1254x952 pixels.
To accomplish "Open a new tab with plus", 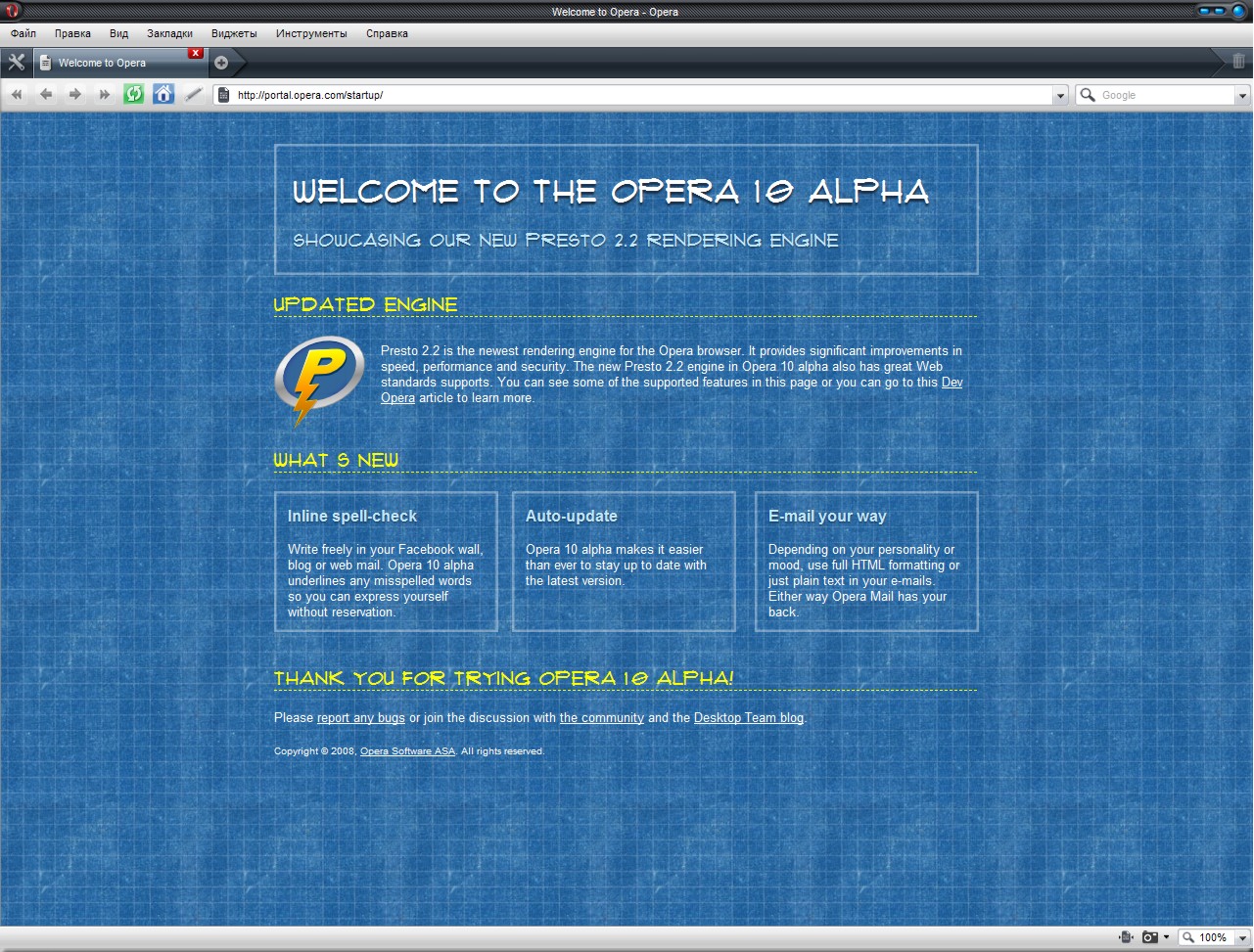I will click(221, 63).
